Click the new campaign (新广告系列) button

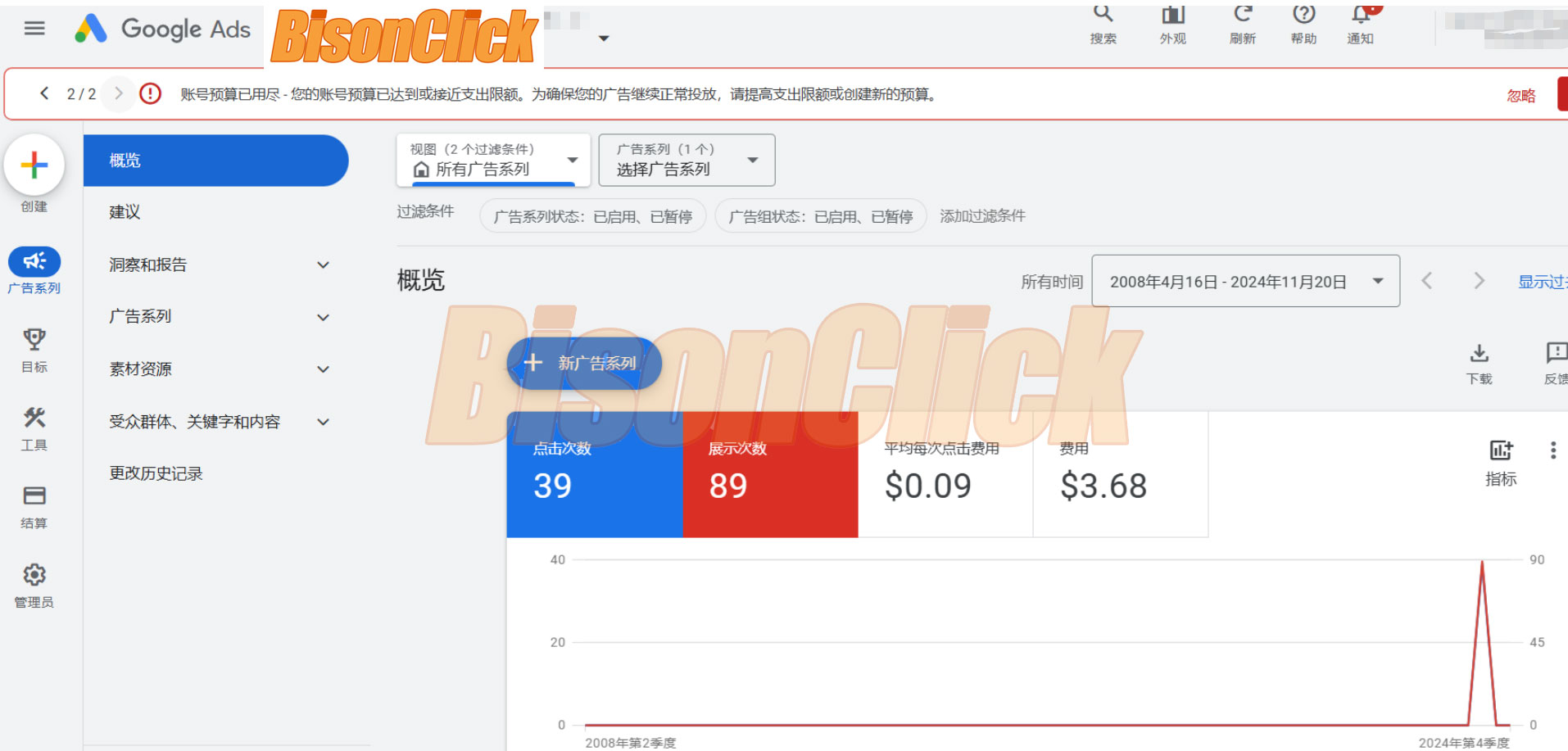click(584, 363)
